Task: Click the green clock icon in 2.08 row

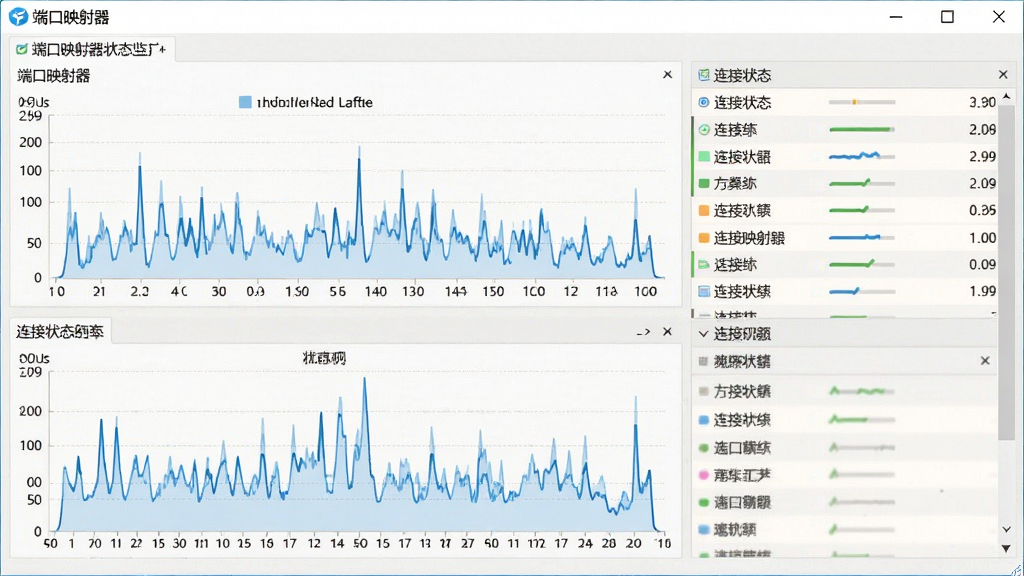Action: (703, 129)
